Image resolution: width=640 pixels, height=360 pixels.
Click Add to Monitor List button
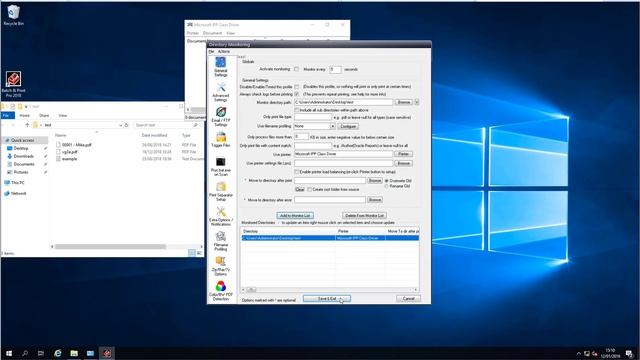(x=295, y=216)
